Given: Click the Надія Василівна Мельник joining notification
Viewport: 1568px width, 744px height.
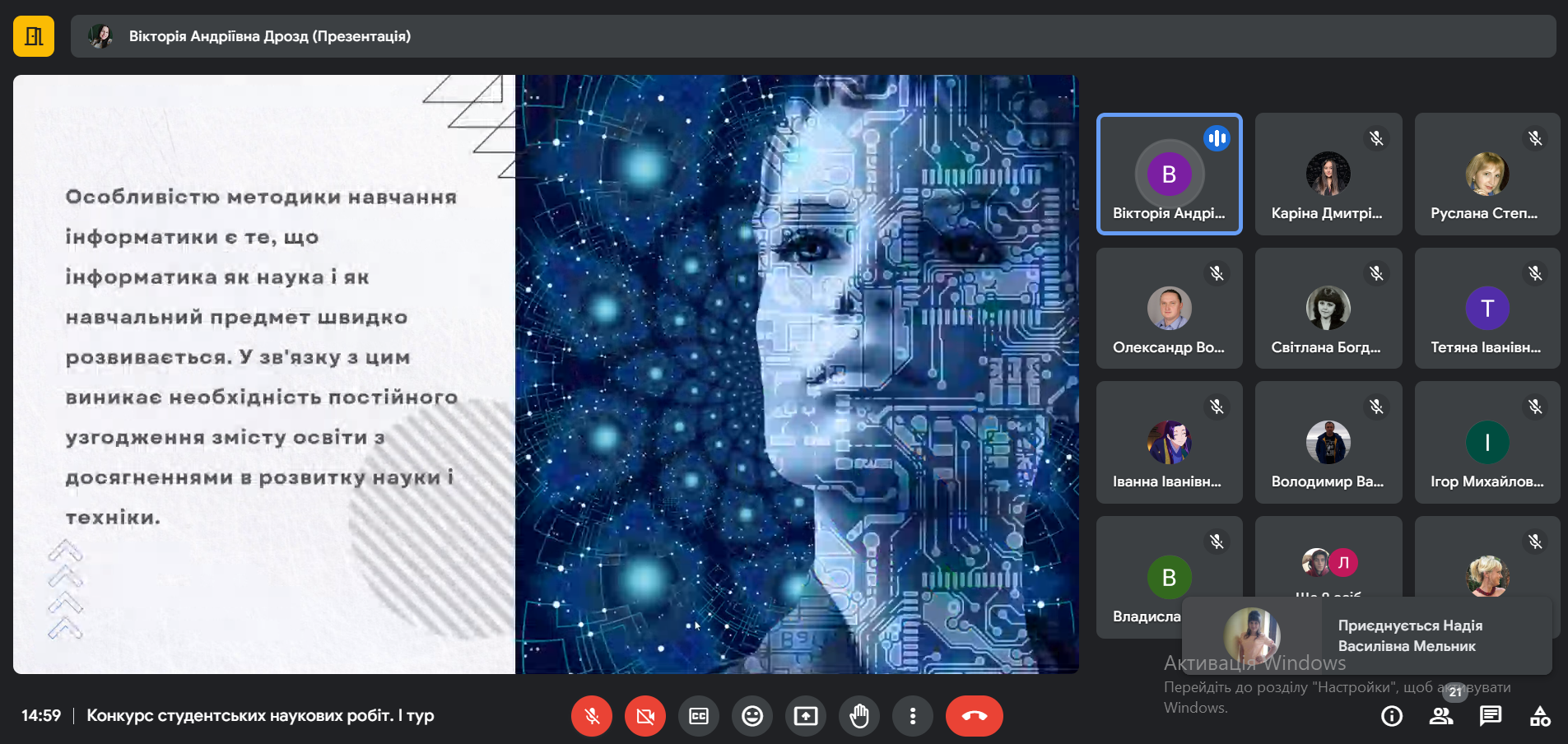Looking at the screenshot, I should (x=1367, y=635).
